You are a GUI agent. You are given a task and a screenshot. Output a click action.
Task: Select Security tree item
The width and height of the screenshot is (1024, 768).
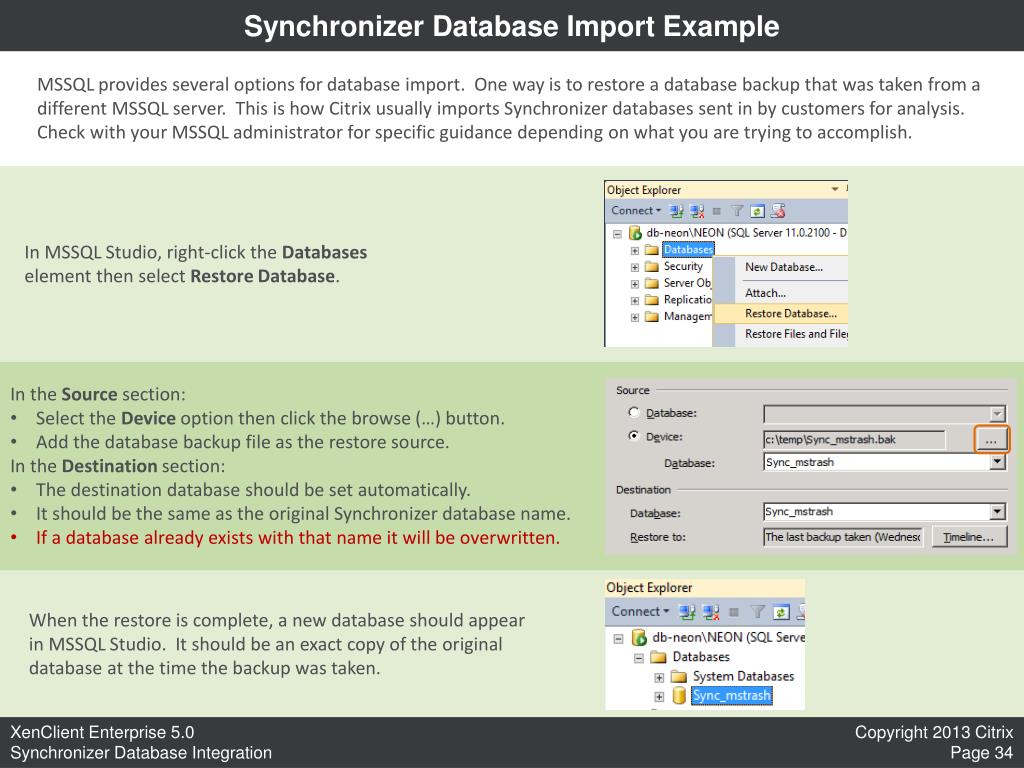click(x=683, y=266)
